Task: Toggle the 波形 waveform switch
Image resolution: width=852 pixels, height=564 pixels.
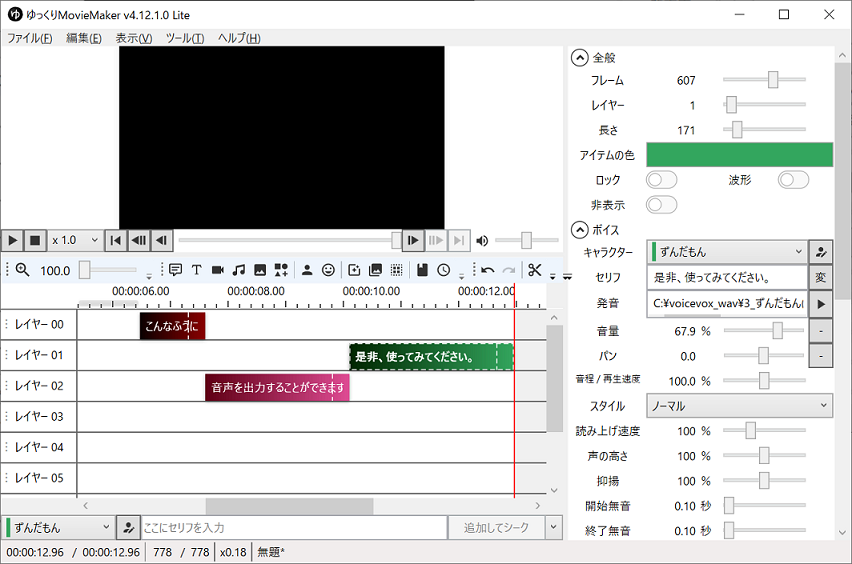Action: tap(793, 180)
